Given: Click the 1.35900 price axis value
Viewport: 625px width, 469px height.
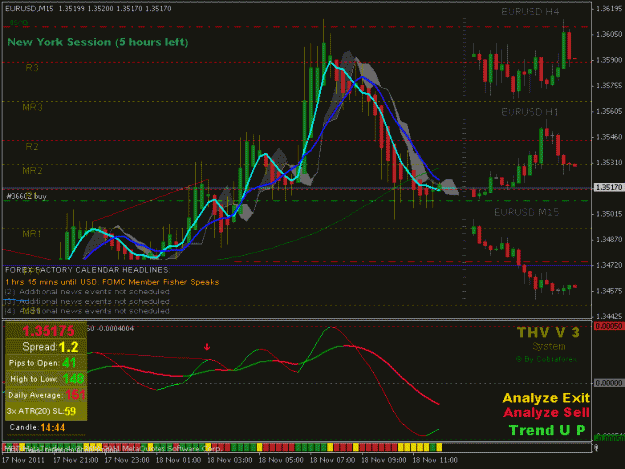Looking at the screenshot, I should coord(609,60).
